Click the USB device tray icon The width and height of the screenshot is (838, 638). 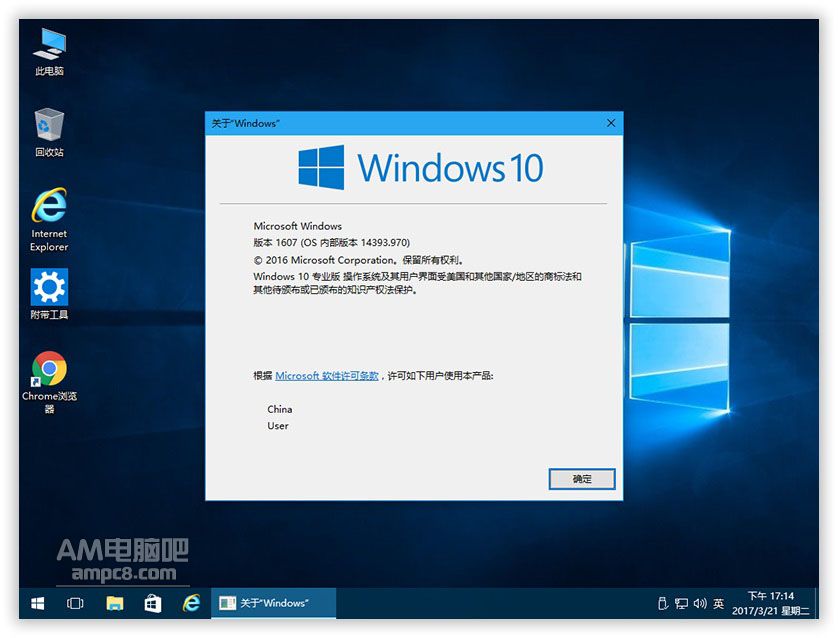(663, 603)
